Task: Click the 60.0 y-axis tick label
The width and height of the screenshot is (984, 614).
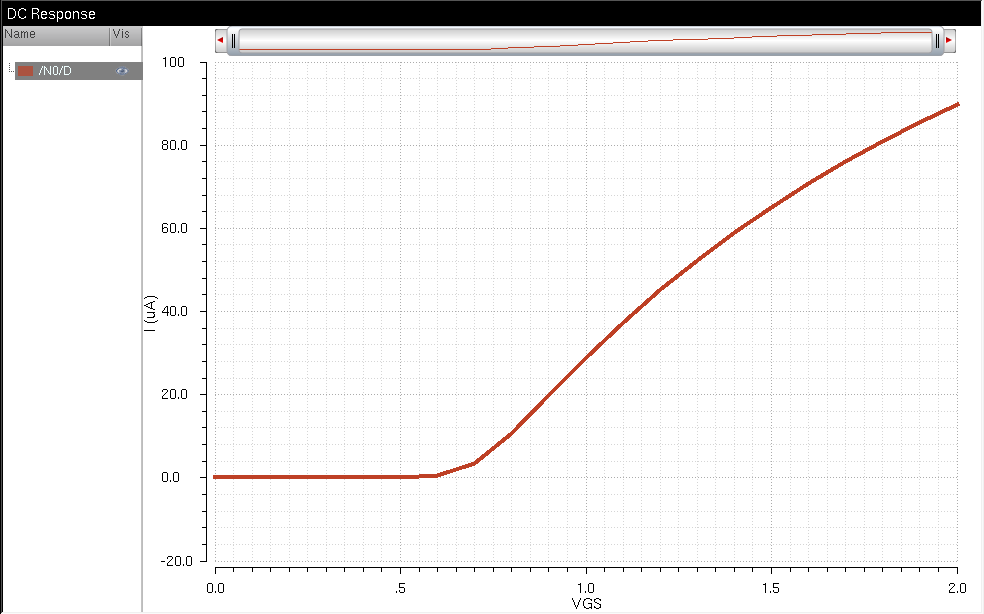Action: tap(174, 229)
